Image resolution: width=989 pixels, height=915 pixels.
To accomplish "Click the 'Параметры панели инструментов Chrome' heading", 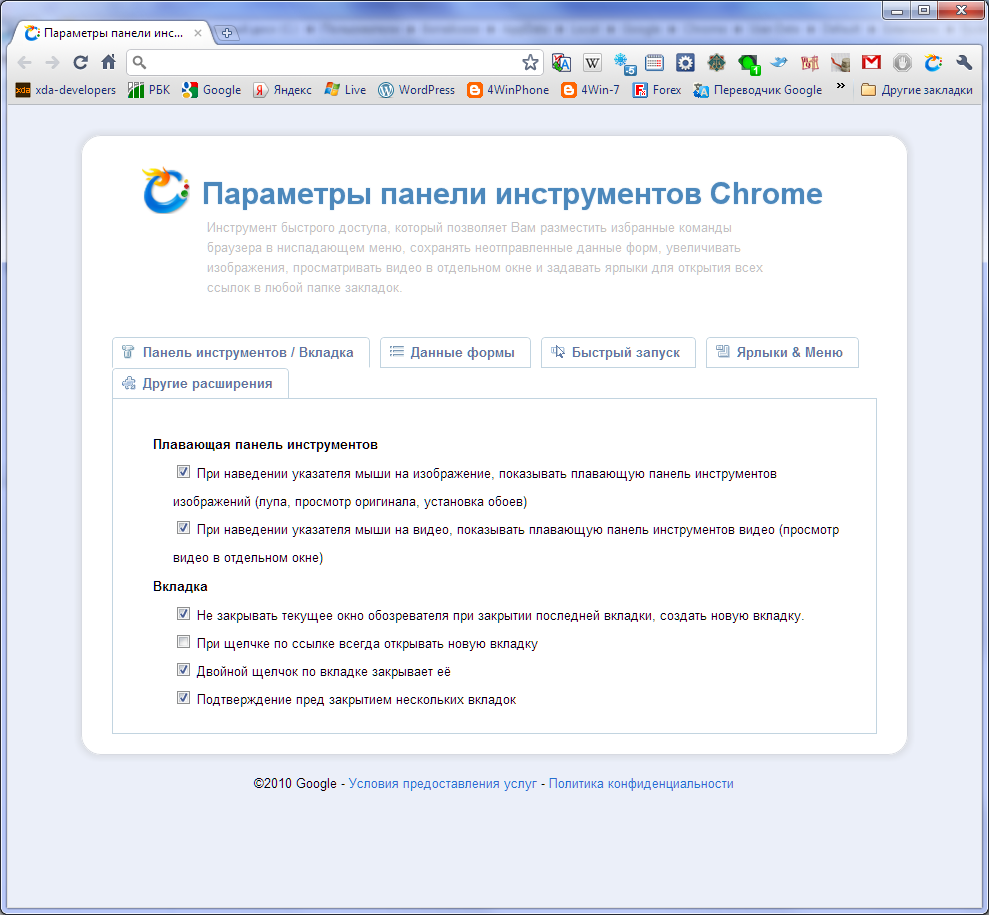I will pos(512,194).
